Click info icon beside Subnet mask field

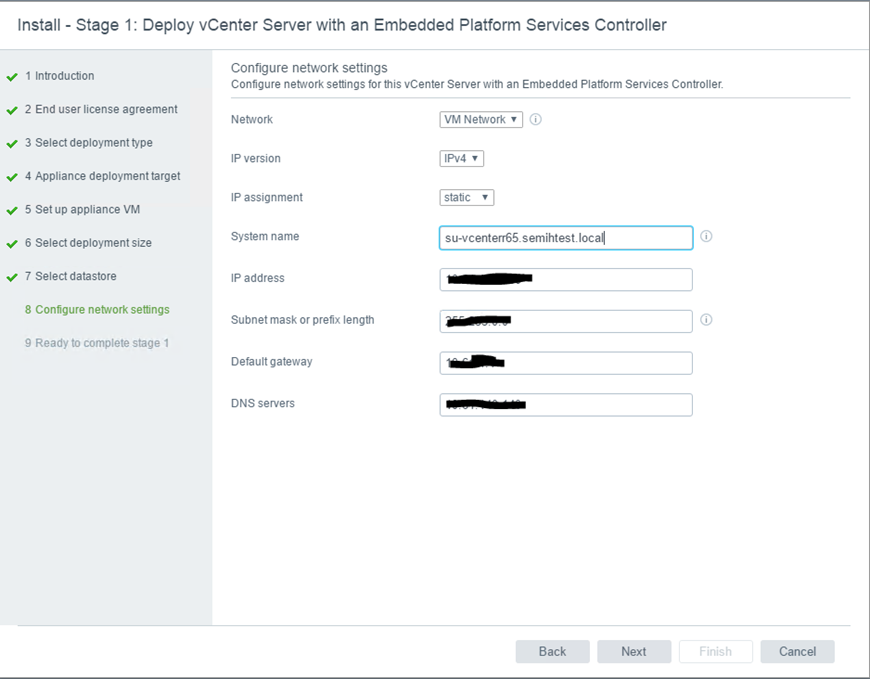point(706,320)
